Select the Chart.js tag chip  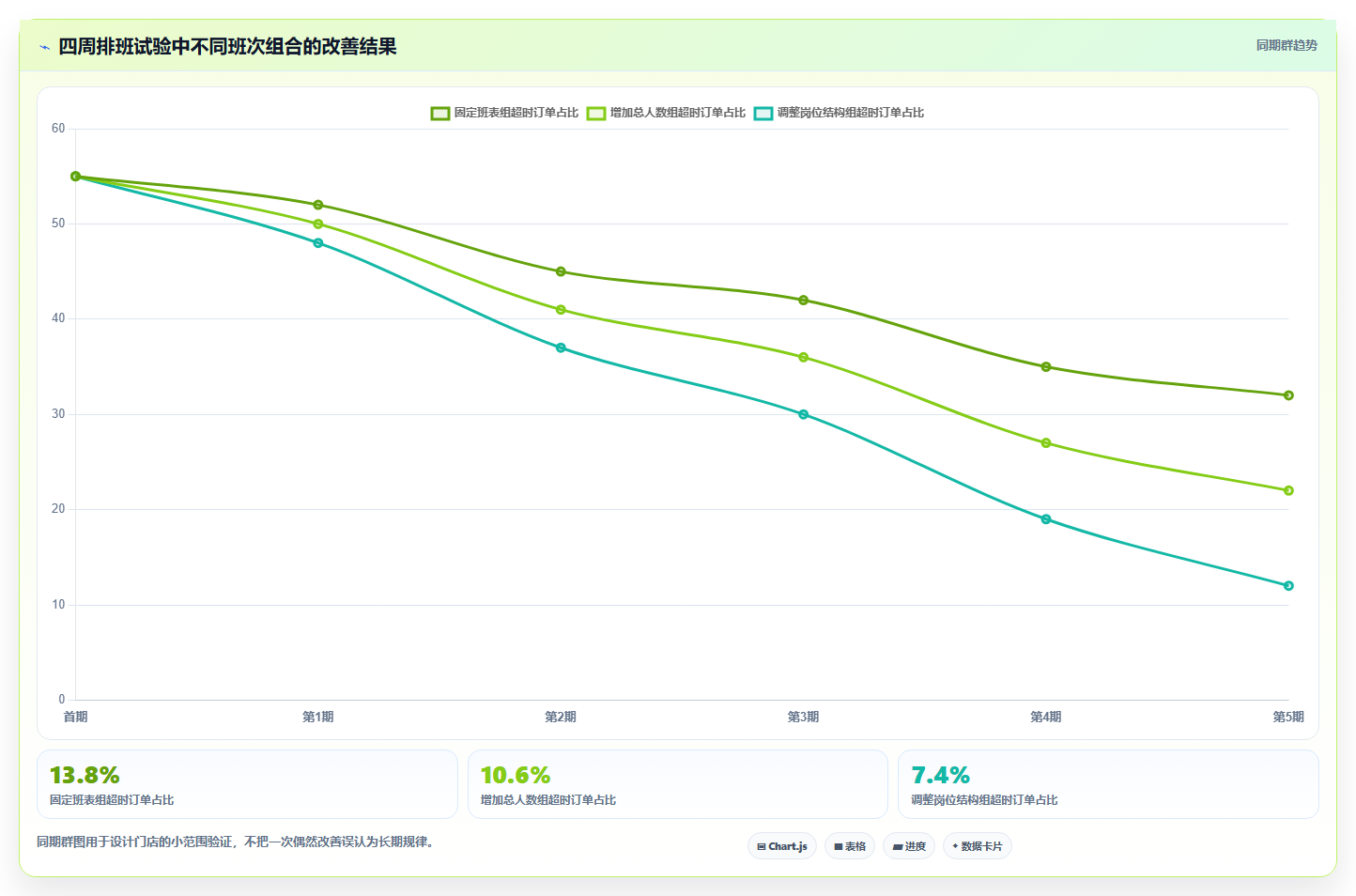782,846
